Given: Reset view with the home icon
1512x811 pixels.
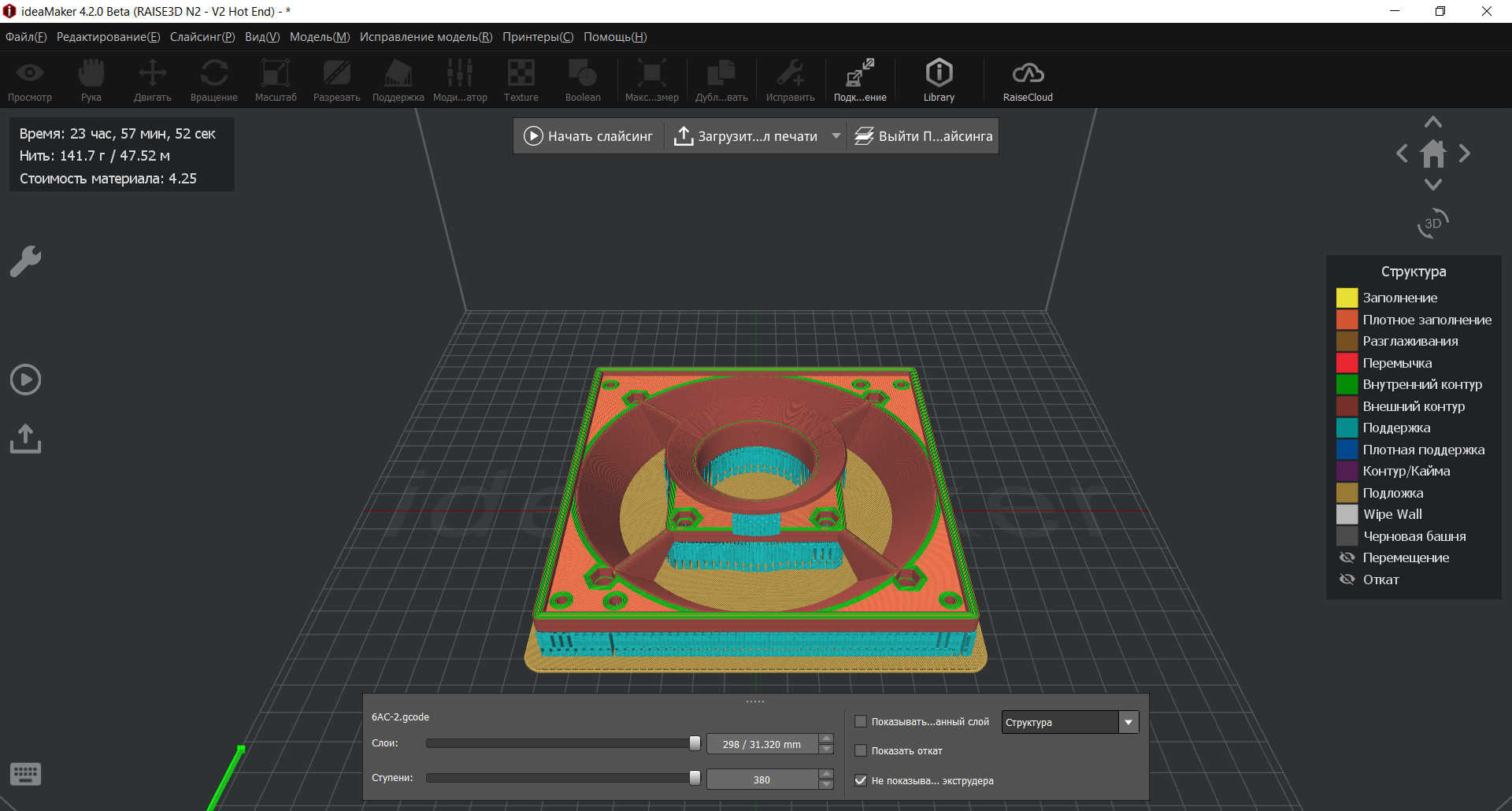Looking at the screenshot, I should pyautogui.click(x=1432, y=154).
